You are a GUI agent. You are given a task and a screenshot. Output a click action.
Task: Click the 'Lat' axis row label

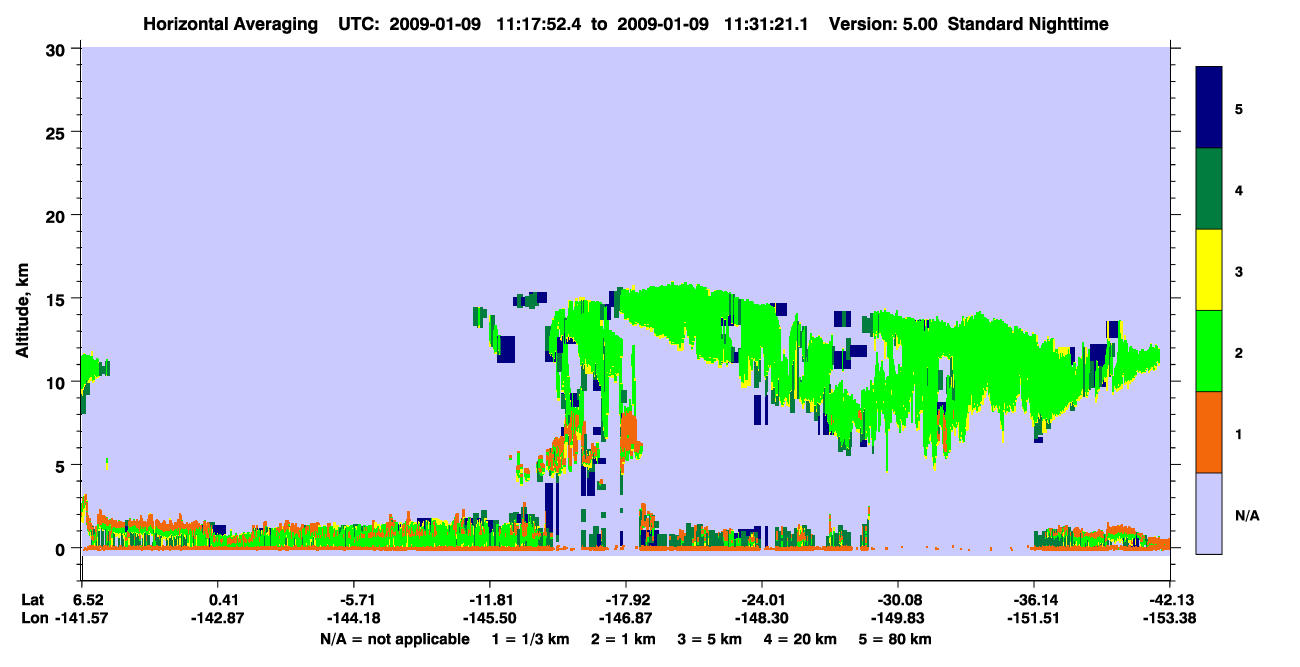[x=32, y=600]
